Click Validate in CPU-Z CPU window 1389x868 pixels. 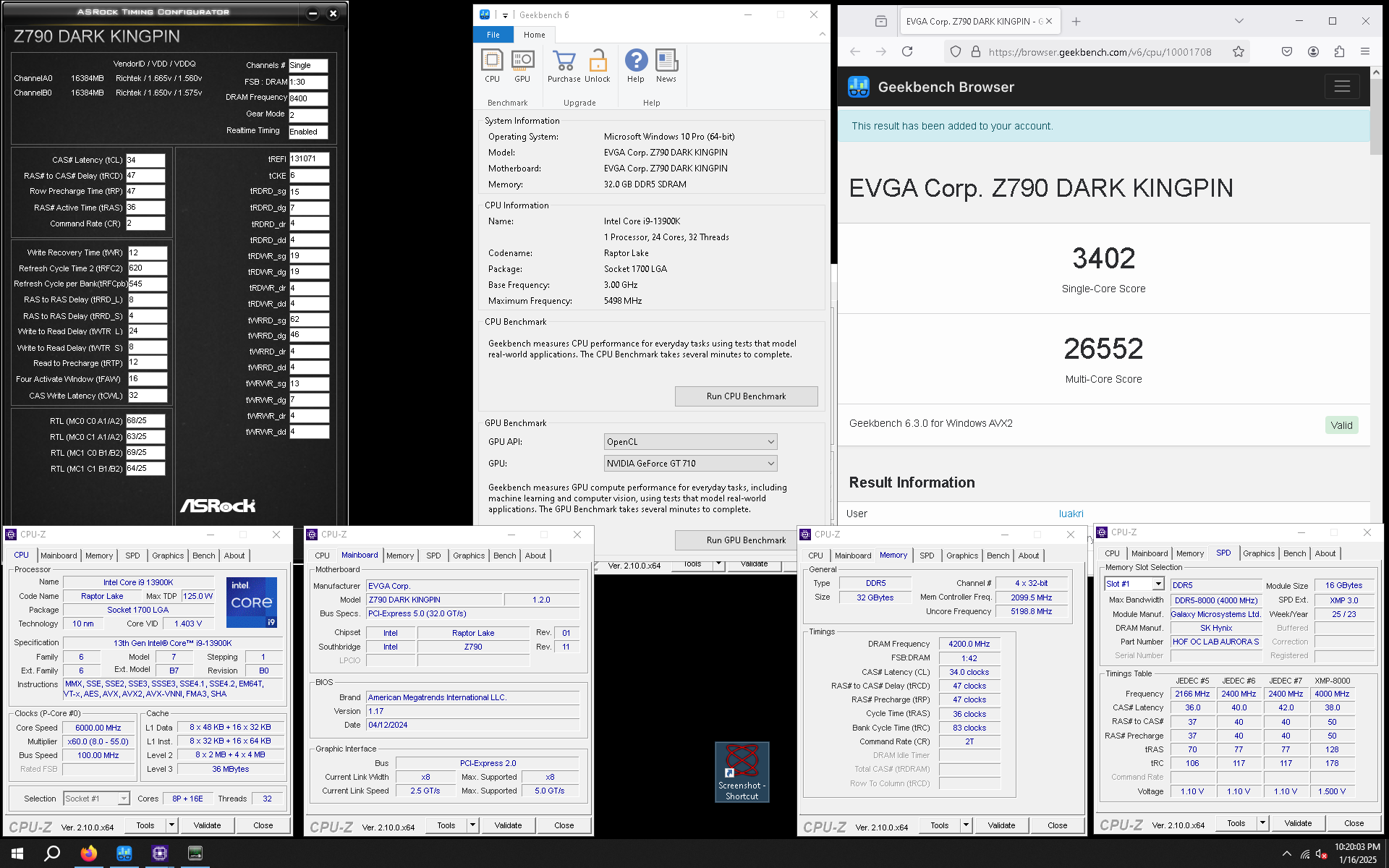click(x=207, y=825)
